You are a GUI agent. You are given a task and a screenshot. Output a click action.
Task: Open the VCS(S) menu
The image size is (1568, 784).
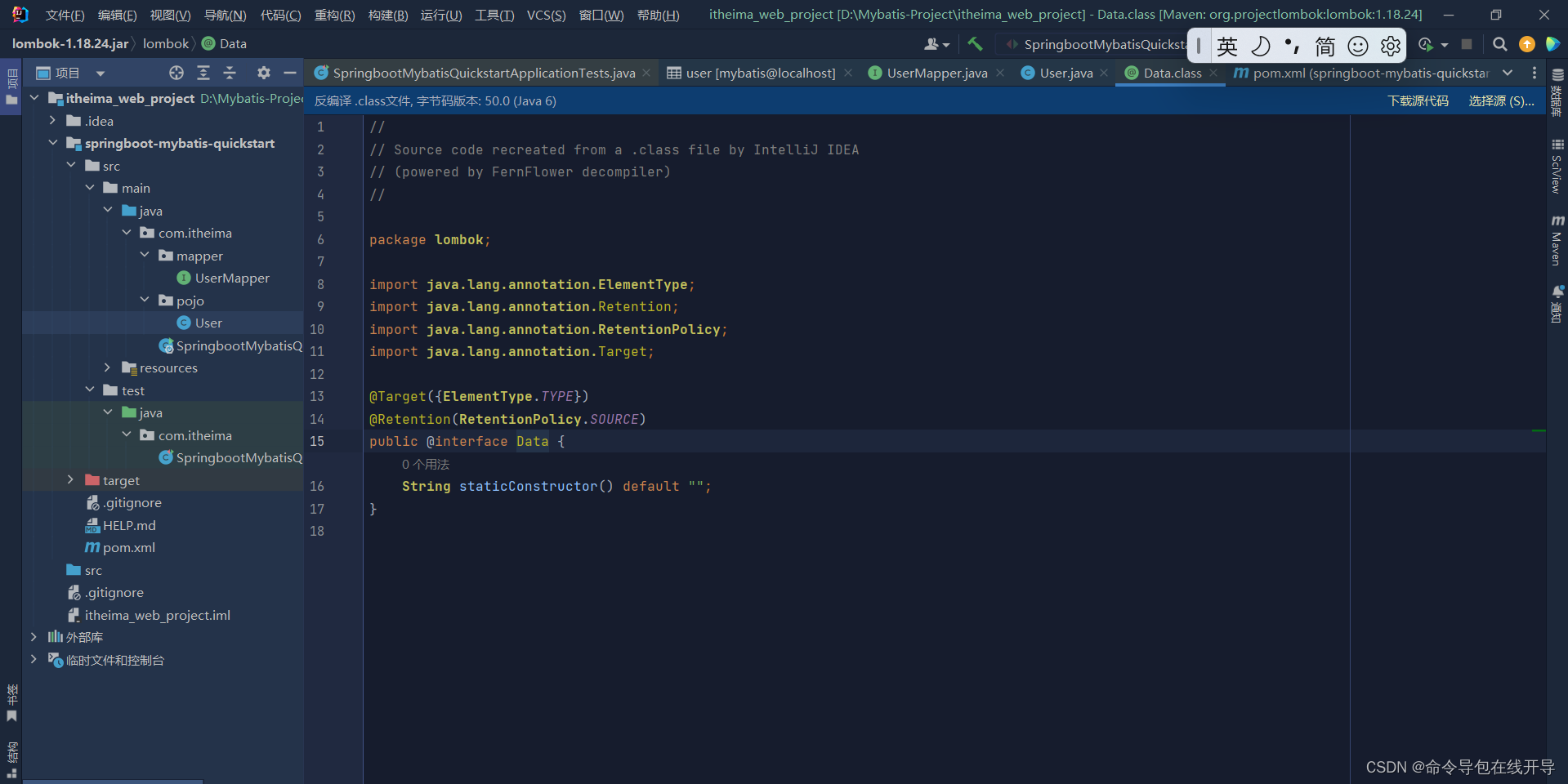(546, 15)
